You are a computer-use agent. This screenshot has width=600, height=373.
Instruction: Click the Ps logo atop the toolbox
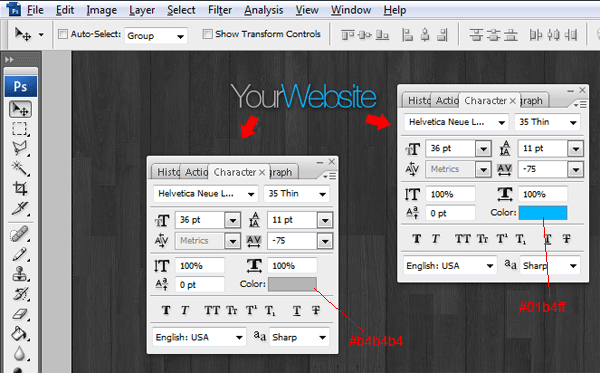(21, 86)
